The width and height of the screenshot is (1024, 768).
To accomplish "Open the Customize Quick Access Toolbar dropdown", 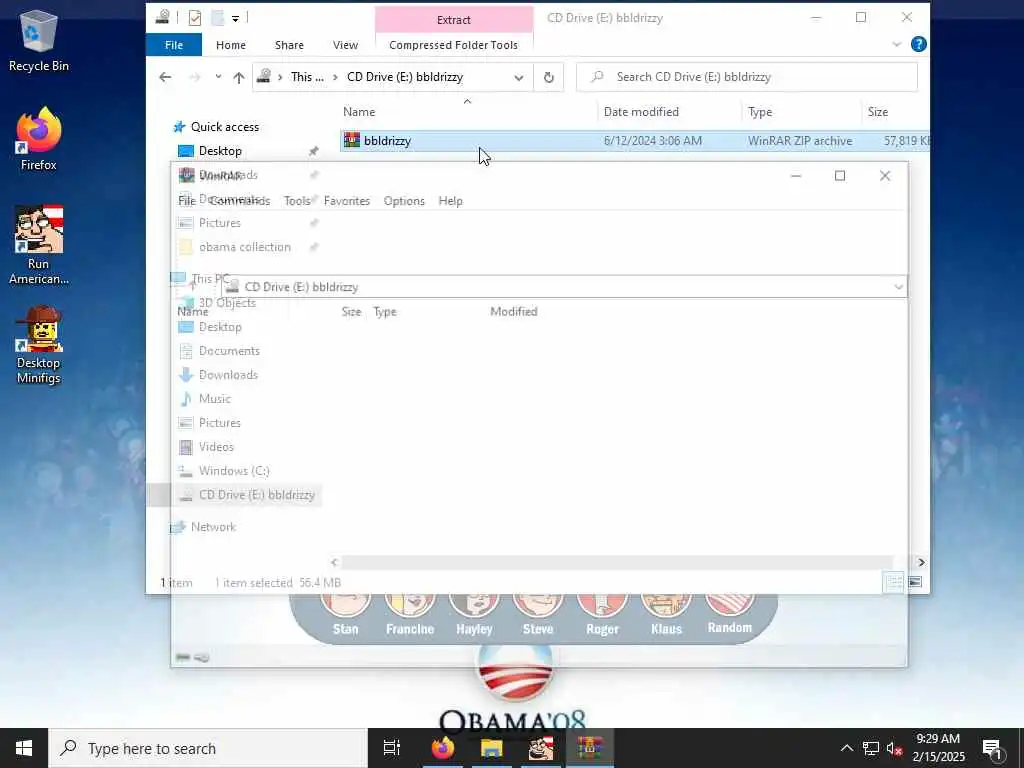I will point(235,18).
